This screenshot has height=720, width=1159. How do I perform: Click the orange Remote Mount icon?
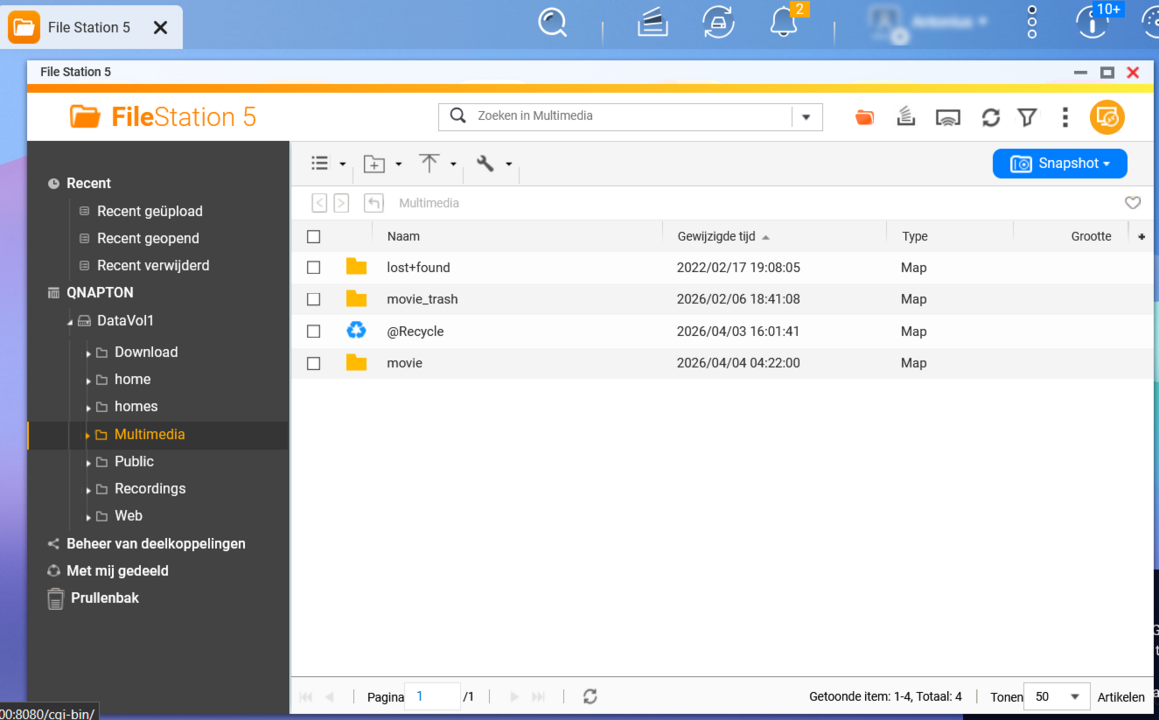coord(864,117)
